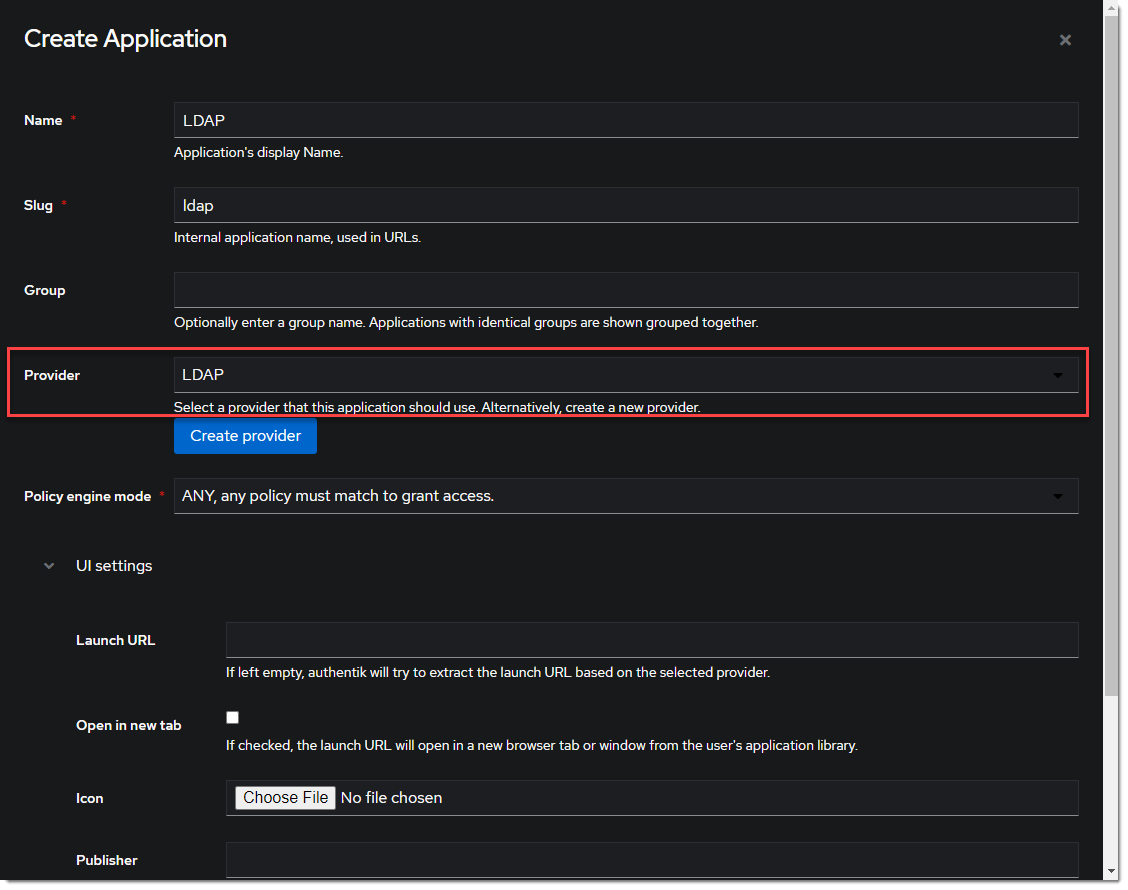Collapse the UI settings chevron
Viewport: 1128px width, 890px height.
tap(49, 566)
